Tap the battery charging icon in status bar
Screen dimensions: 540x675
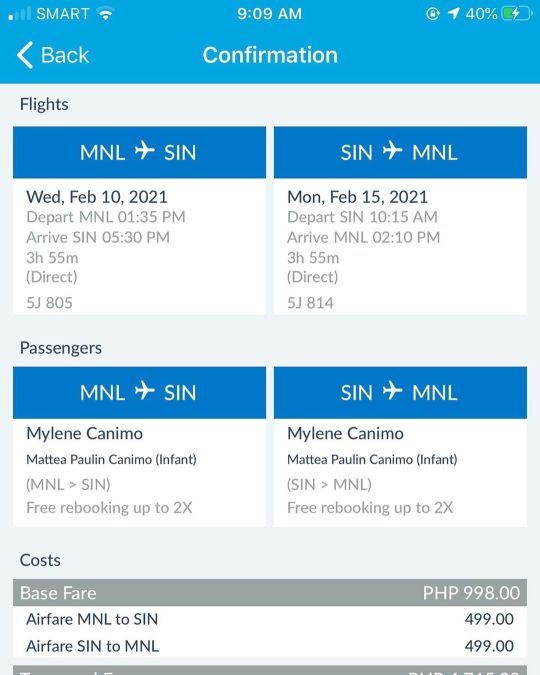coord(517,14)
